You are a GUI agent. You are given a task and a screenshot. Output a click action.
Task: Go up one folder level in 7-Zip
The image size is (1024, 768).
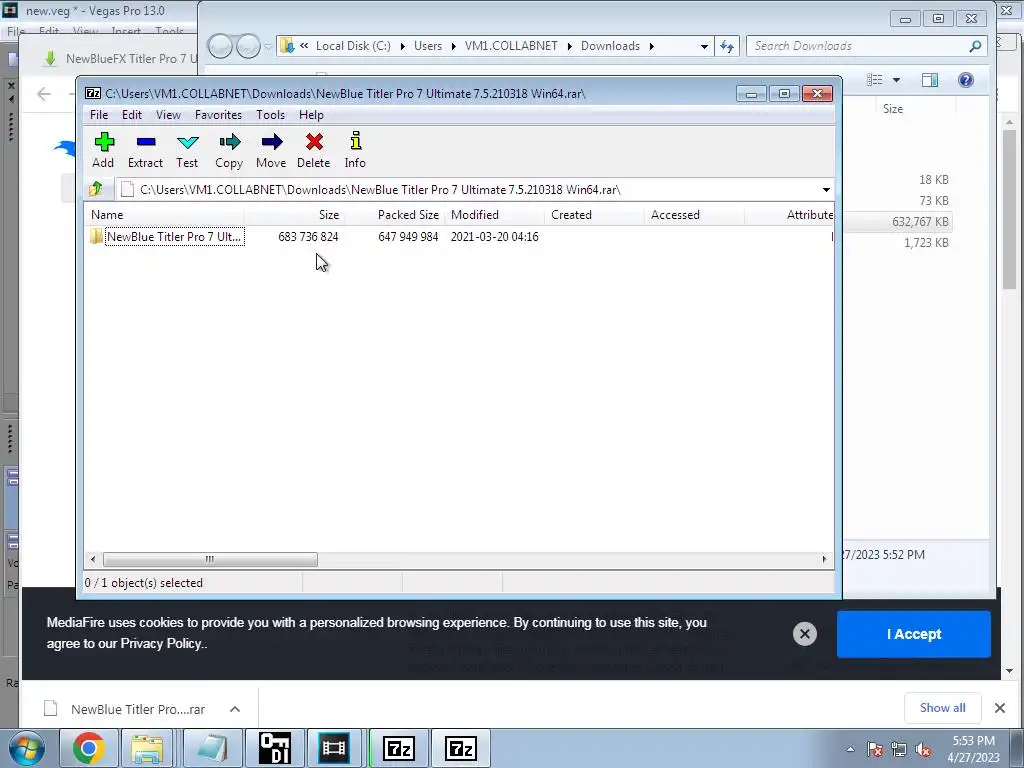click(96, 189)
